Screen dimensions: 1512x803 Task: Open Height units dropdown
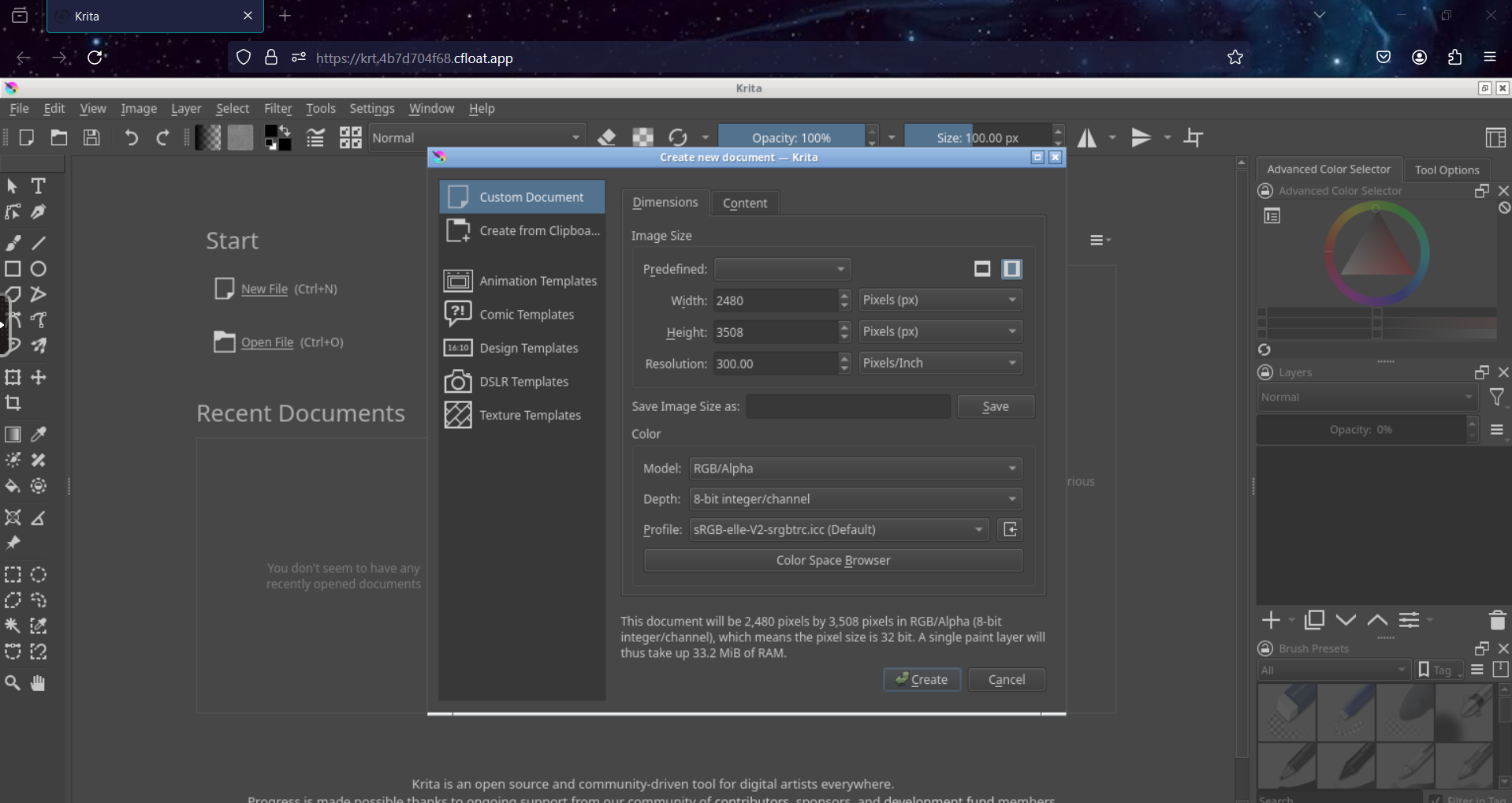click(x=940, y=331)
